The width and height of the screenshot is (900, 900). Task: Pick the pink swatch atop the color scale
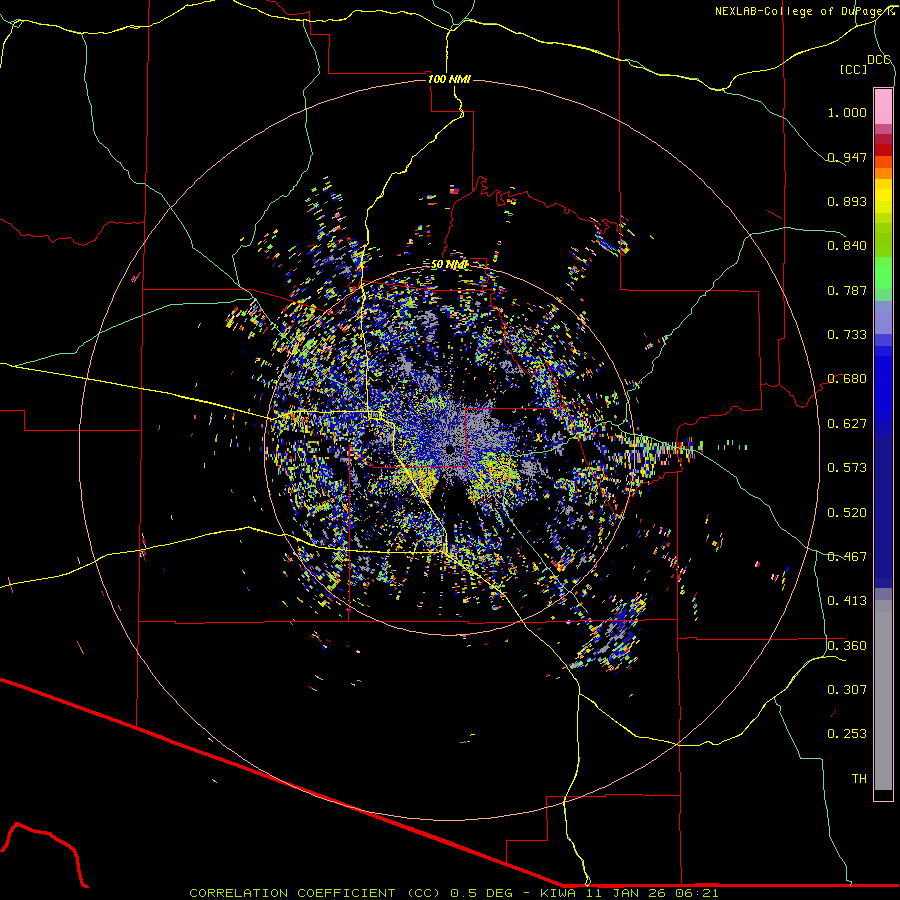click(x=883, y=106)
